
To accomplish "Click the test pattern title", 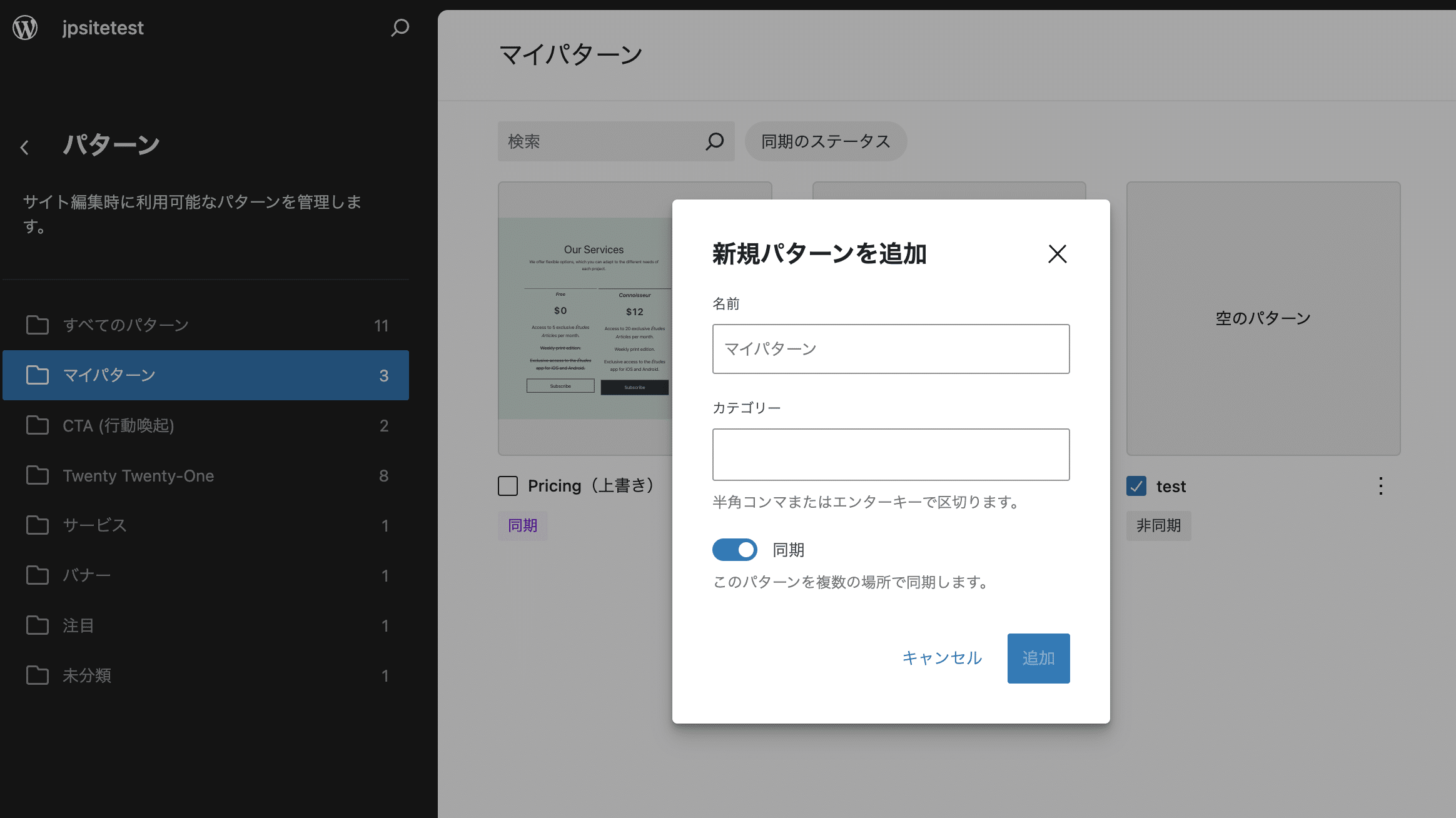I will pos(1171,487).
